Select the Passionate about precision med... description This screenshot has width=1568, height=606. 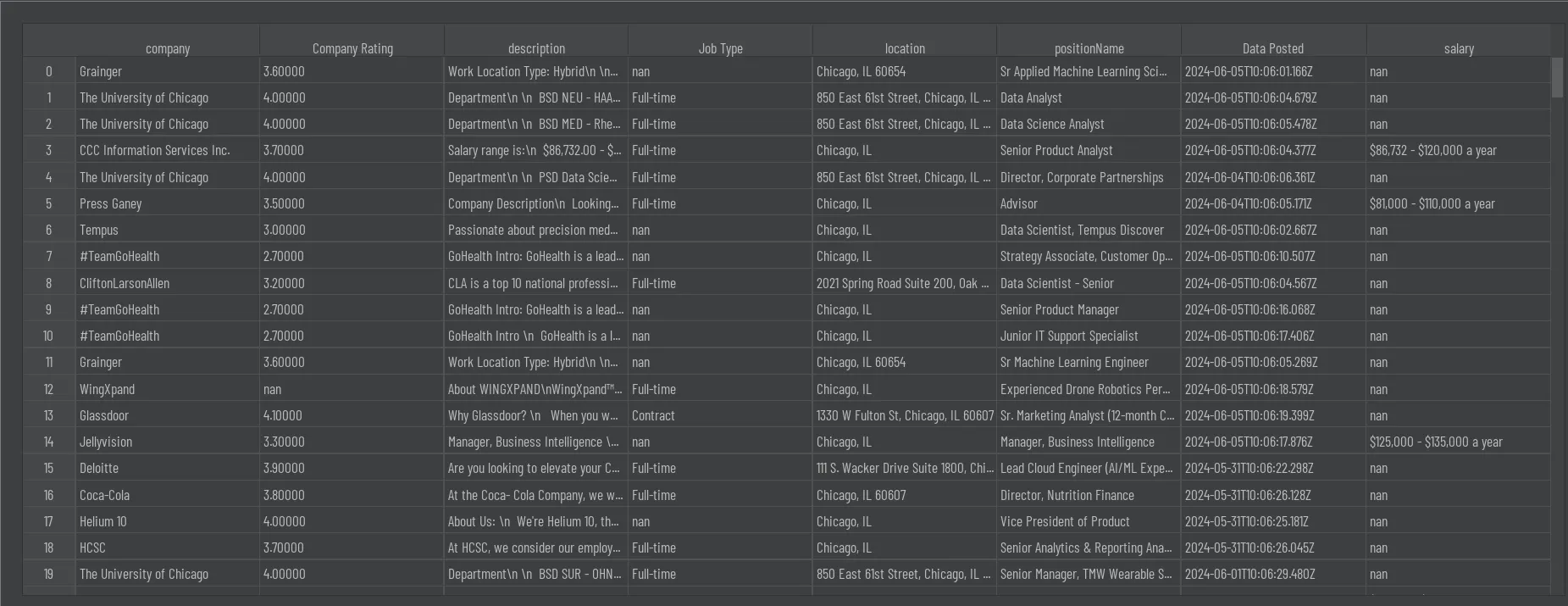click(536, 230)
